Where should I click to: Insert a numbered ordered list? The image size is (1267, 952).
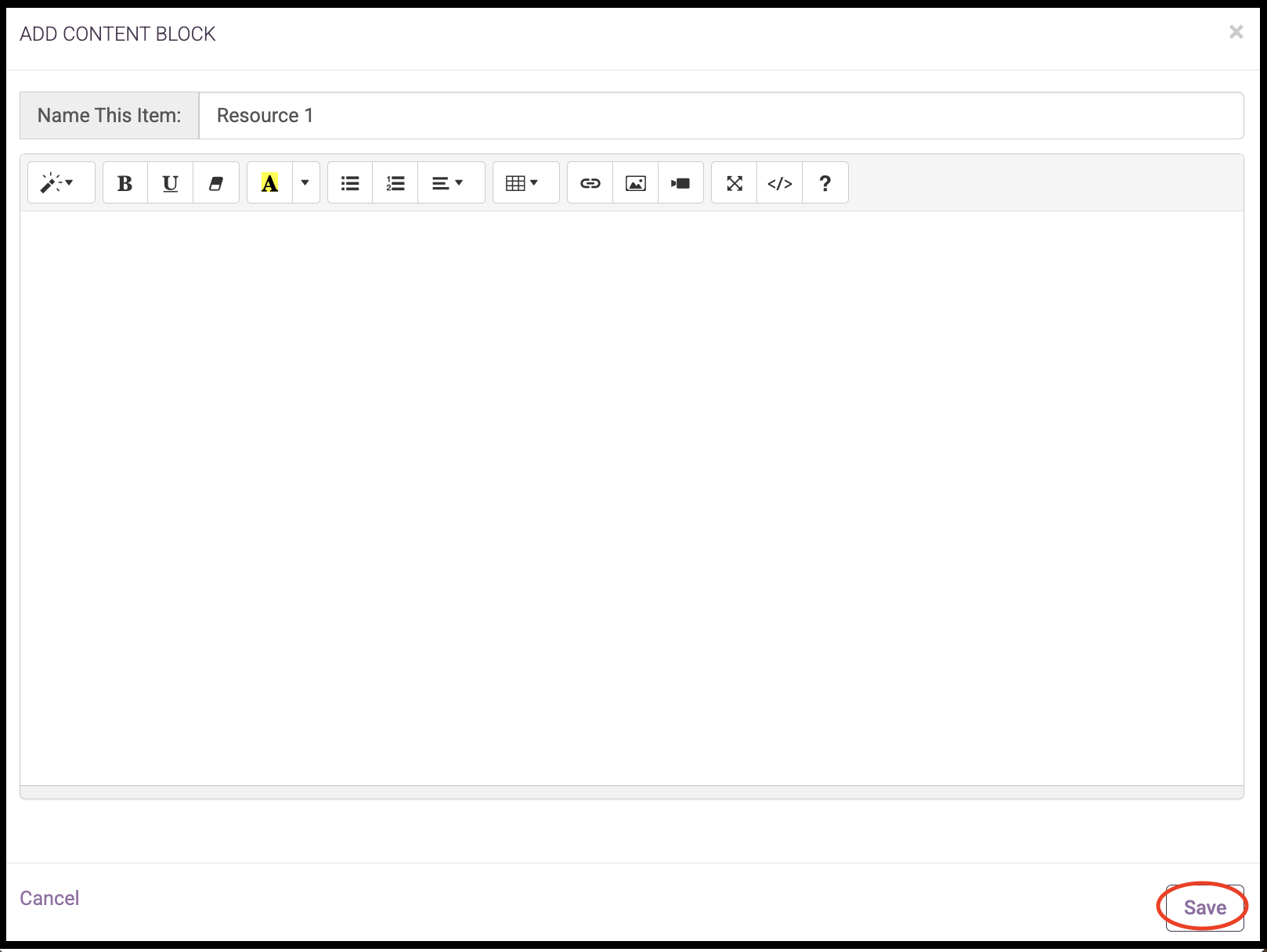point(395,183)
